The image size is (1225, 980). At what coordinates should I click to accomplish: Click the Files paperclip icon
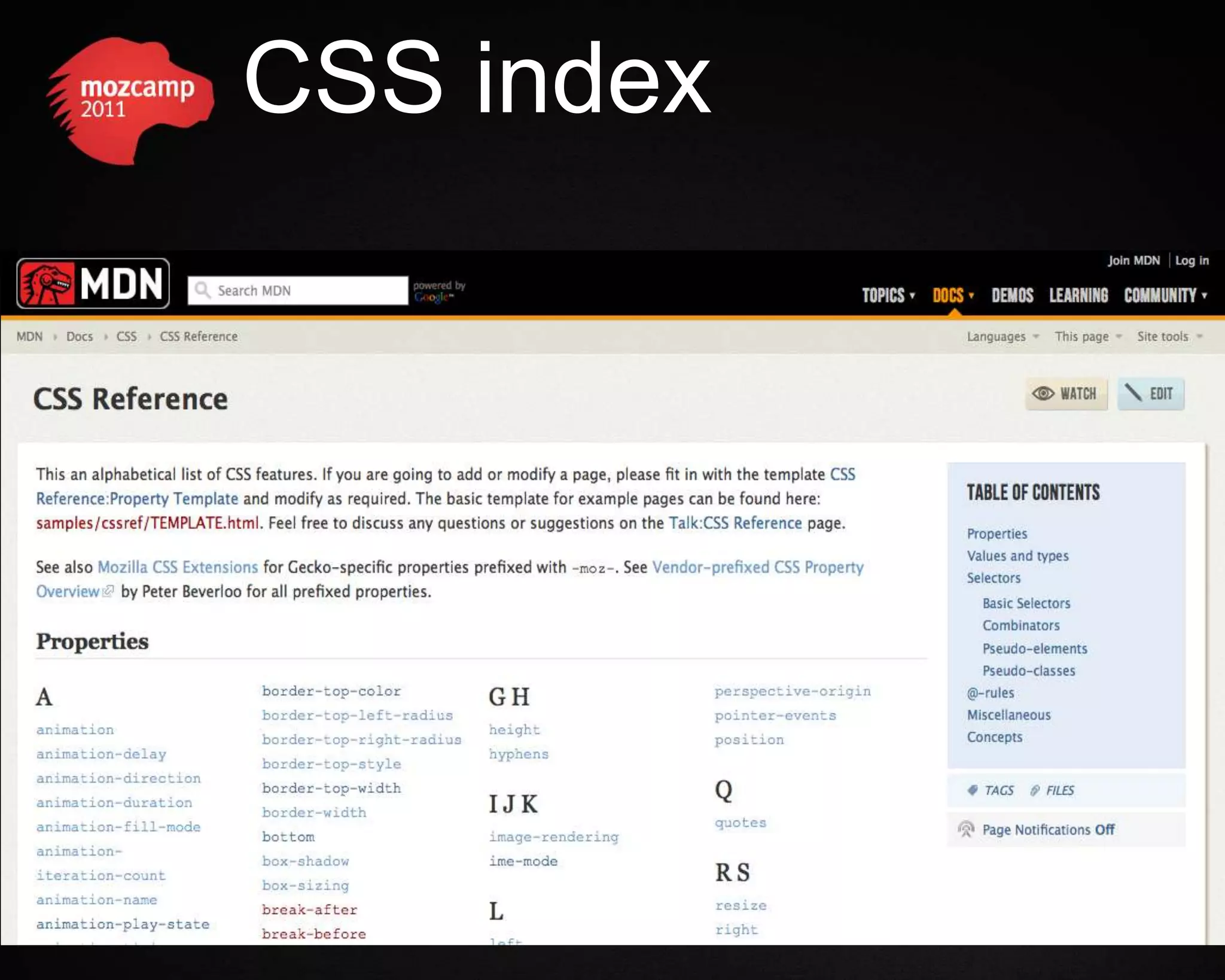pyautogui.click(x=1035, y=790)
